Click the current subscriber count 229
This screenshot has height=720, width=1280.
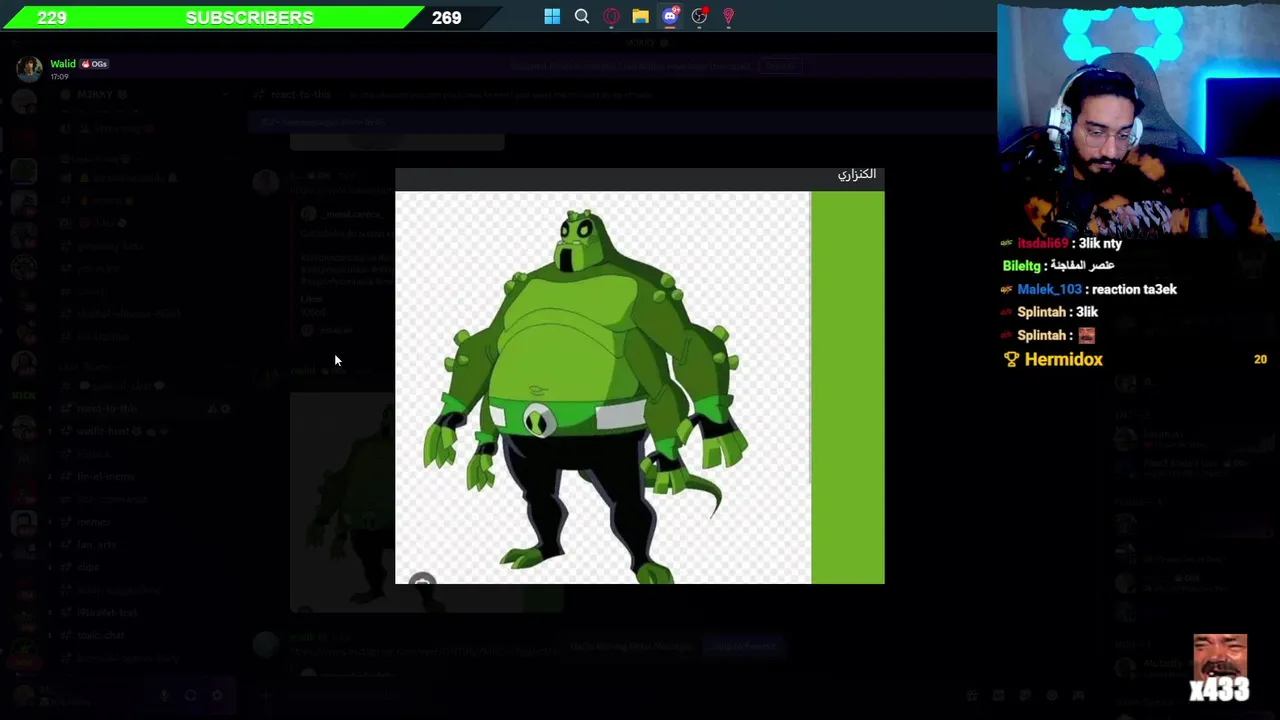tap(52, 17)
